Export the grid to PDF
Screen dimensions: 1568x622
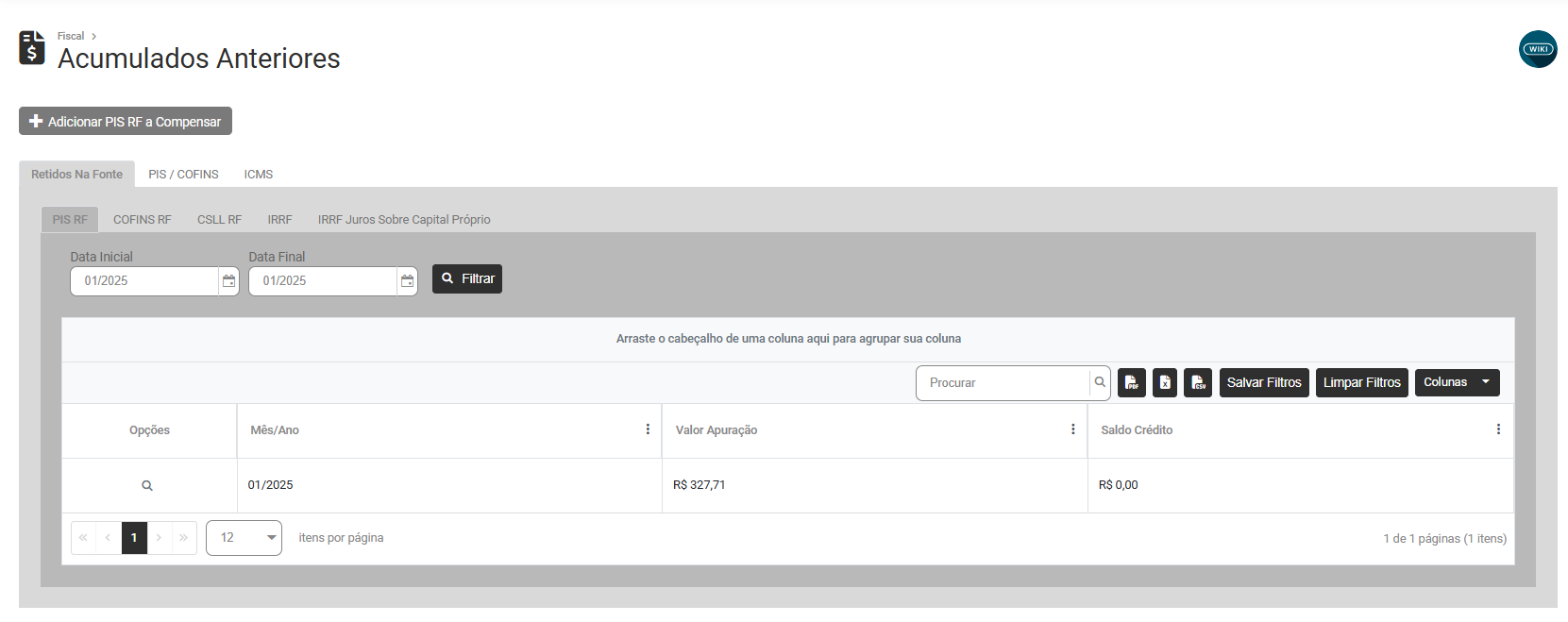click(1131, 382)
